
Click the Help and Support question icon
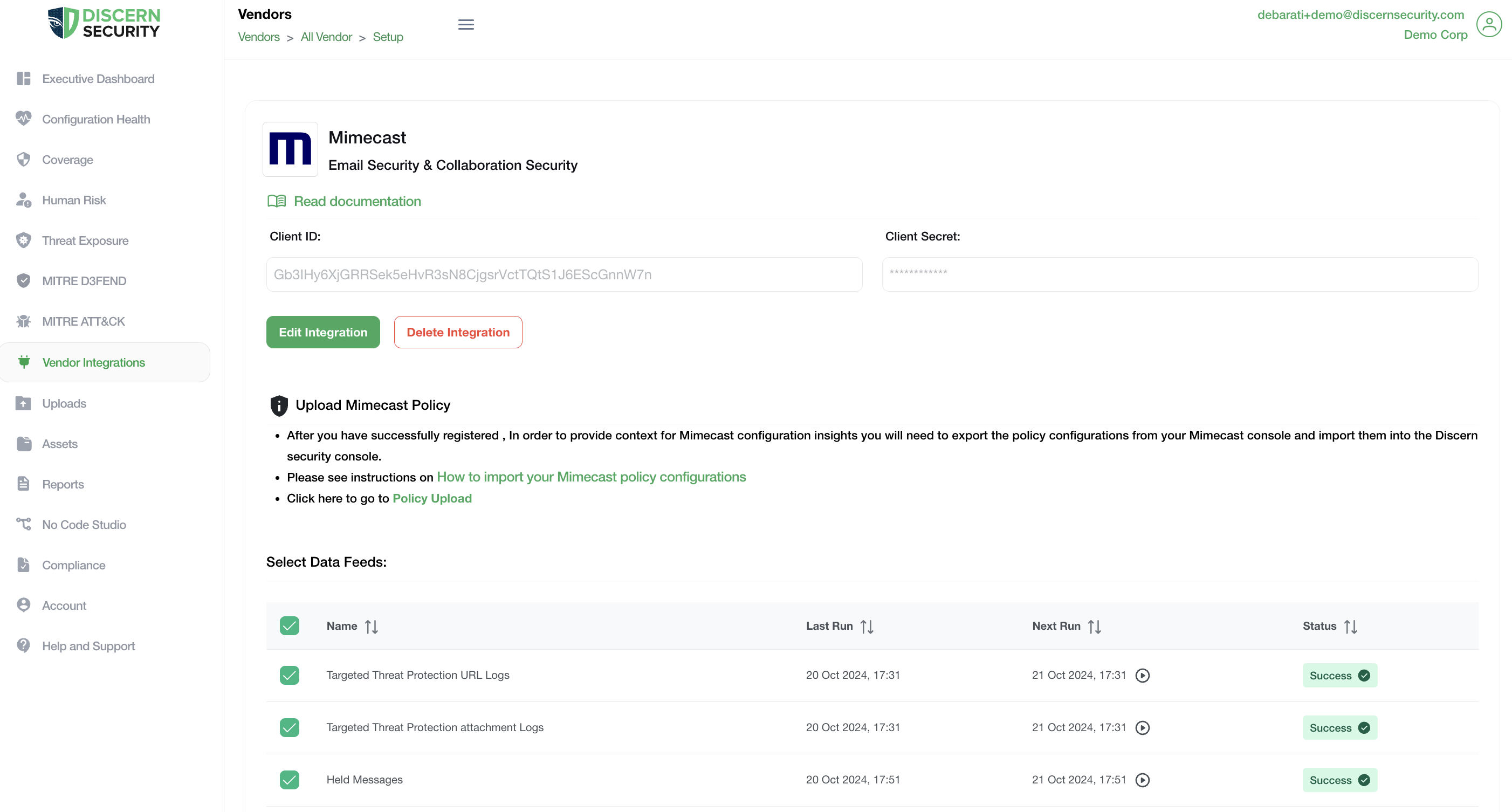click(x=24, y=646)
